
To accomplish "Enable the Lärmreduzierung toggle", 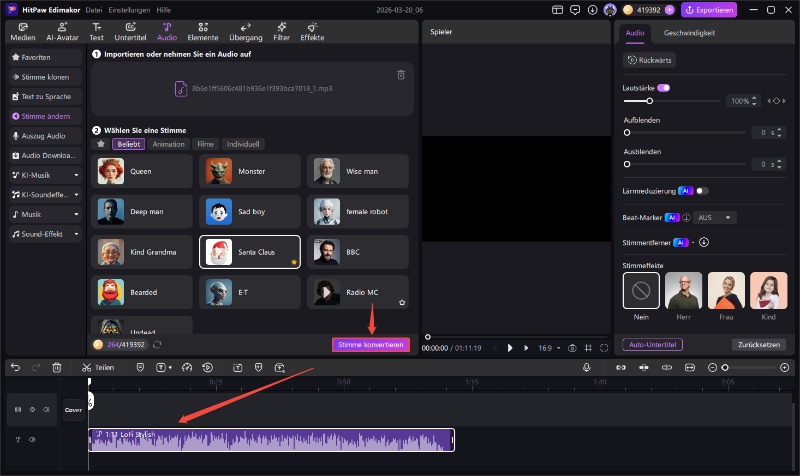I will (702, 190).
